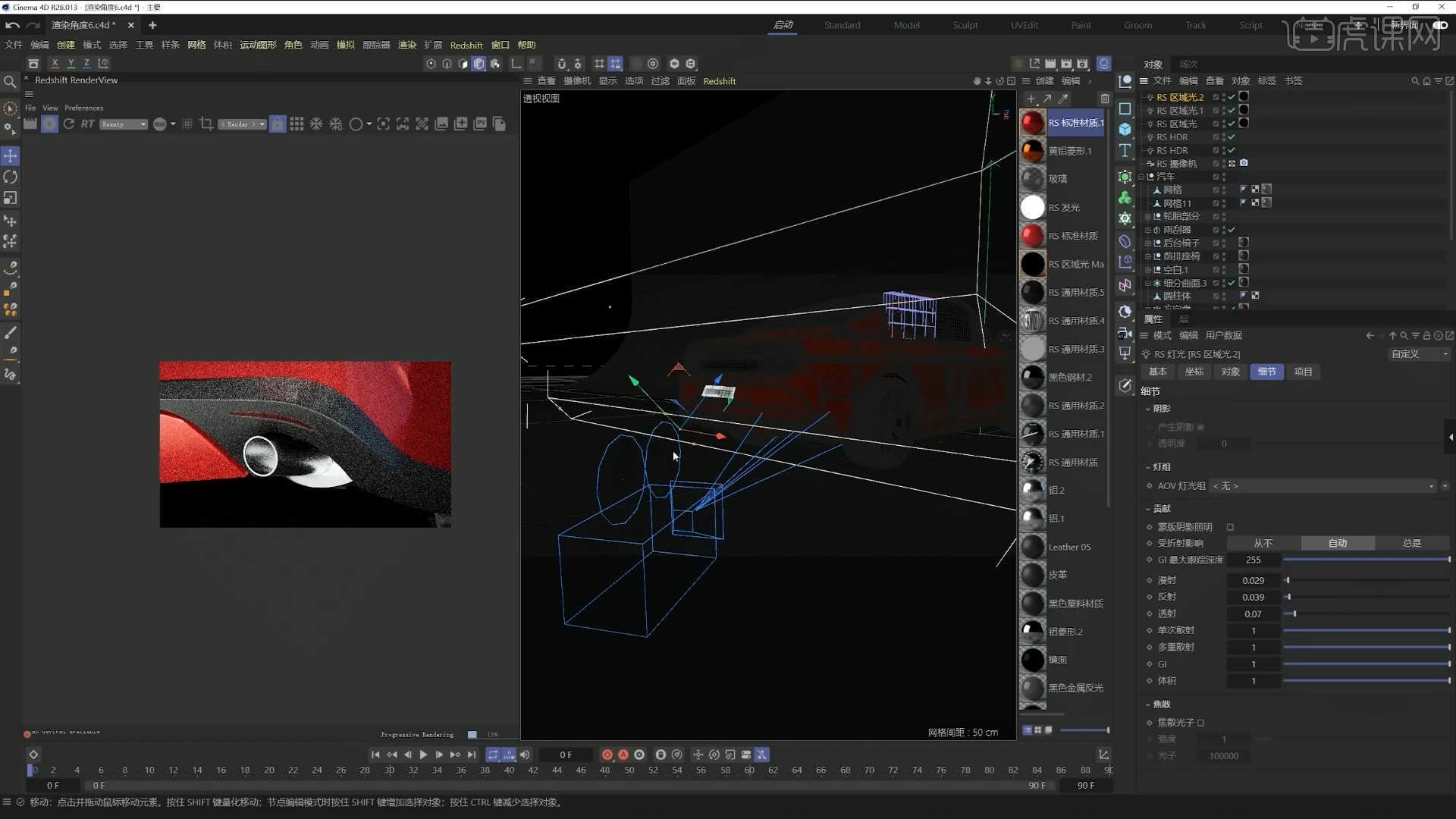Select the Move tool in the left toolbar
This screenshot has height=819, width=1456.
click(x=11, y=155)
